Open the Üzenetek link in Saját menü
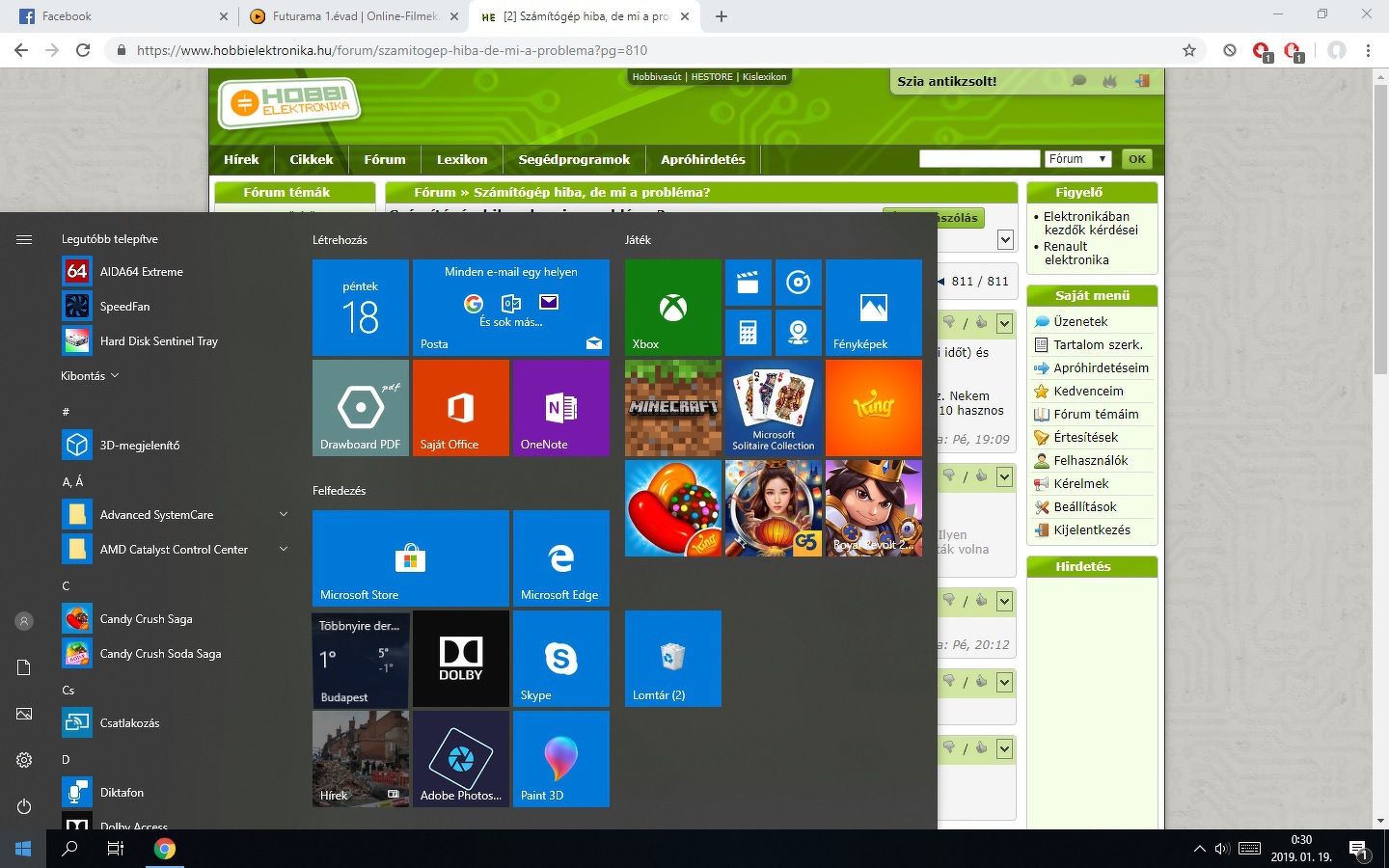Image resolution: width=1389 pixels, height=868 pixels. point(1080,322)
